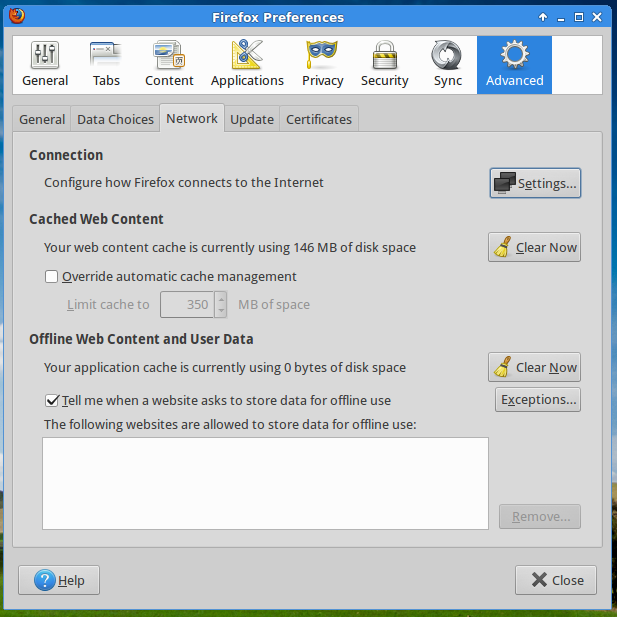
Task: Open Help for preferences
Action: point(59,580)
